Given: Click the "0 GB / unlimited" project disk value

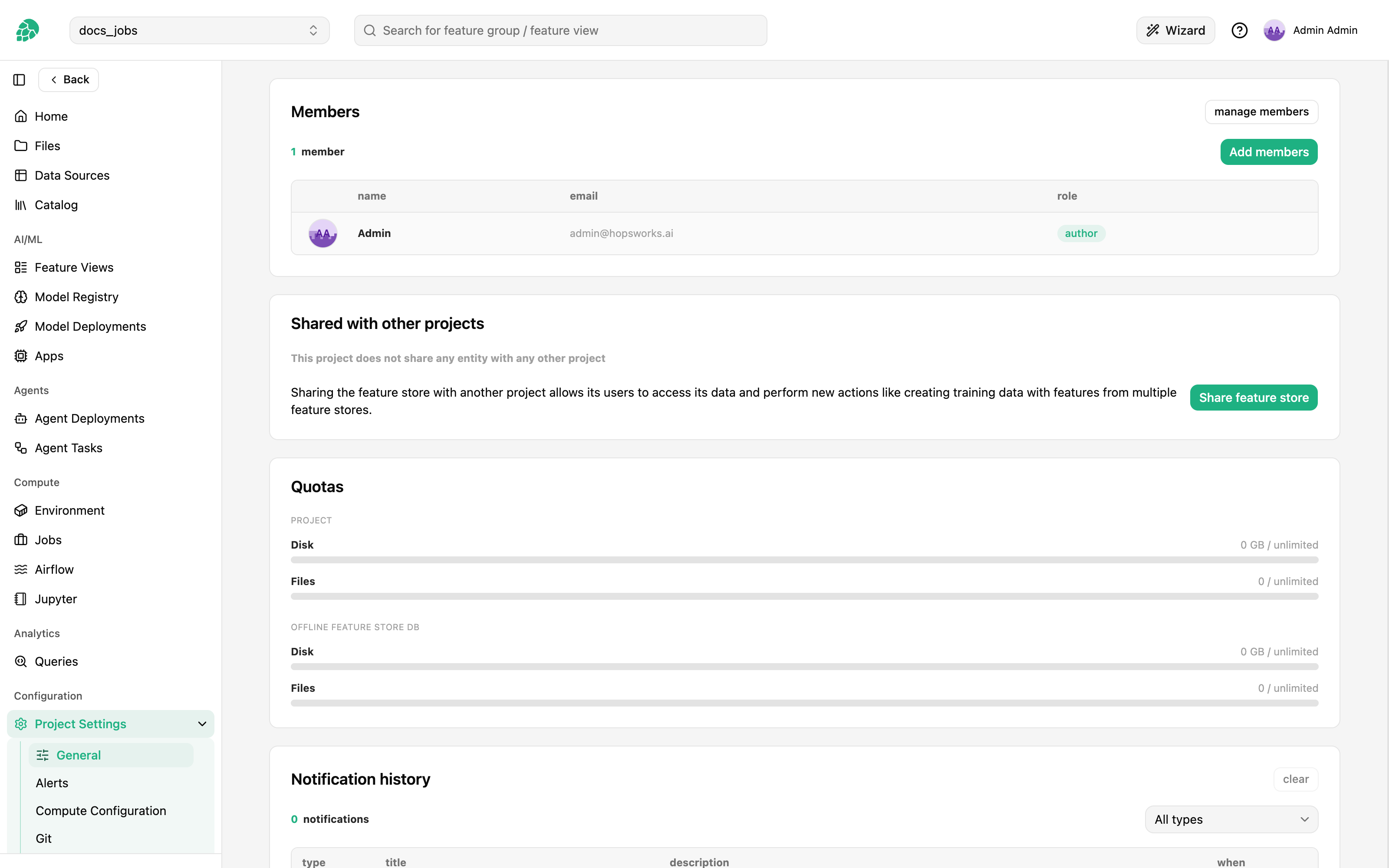Looking at the screenshot, I should 1279,545.
